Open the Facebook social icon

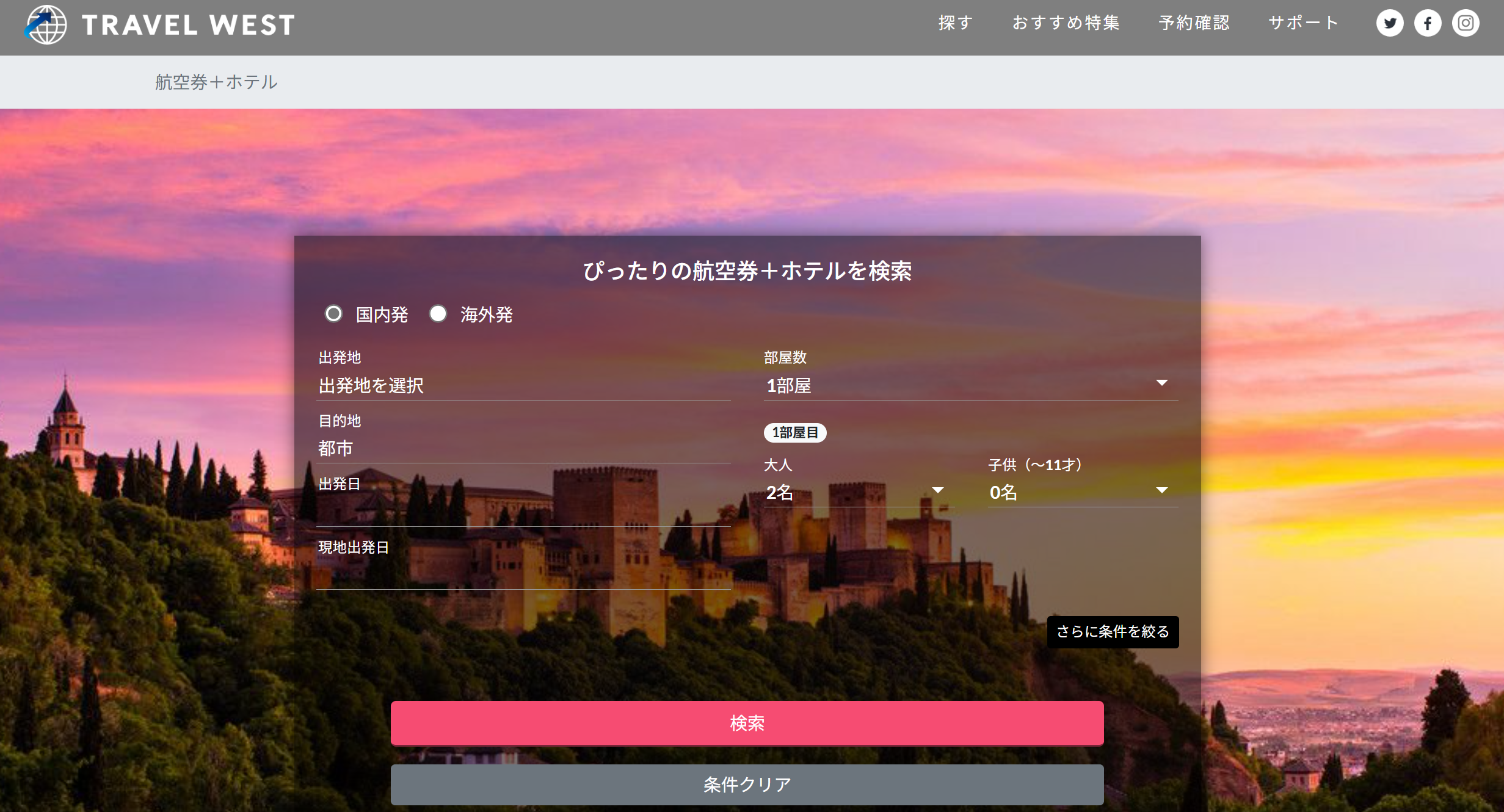tap(1428, 23)
